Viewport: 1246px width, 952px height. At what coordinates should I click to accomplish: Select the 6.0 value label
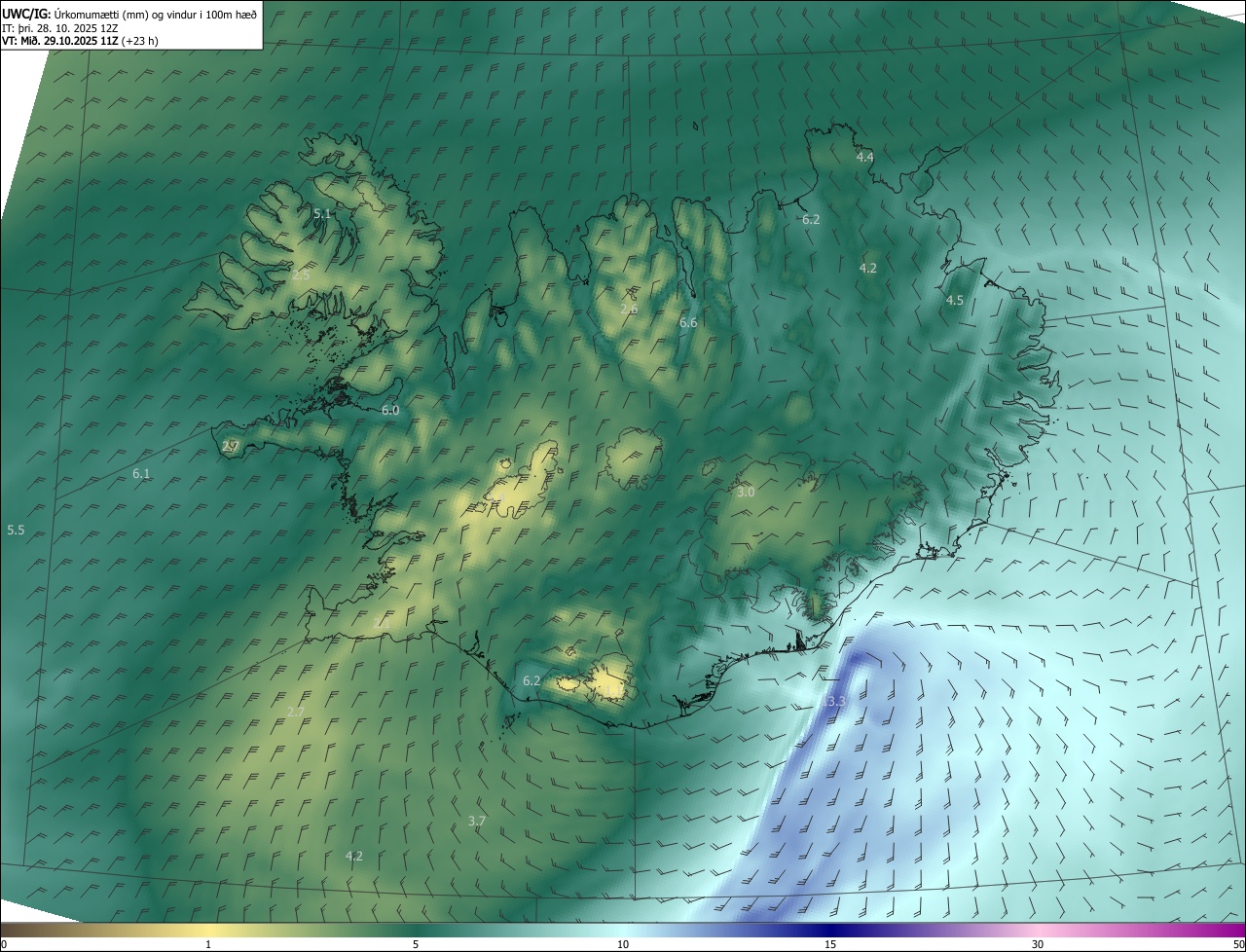tap(390, 411)
